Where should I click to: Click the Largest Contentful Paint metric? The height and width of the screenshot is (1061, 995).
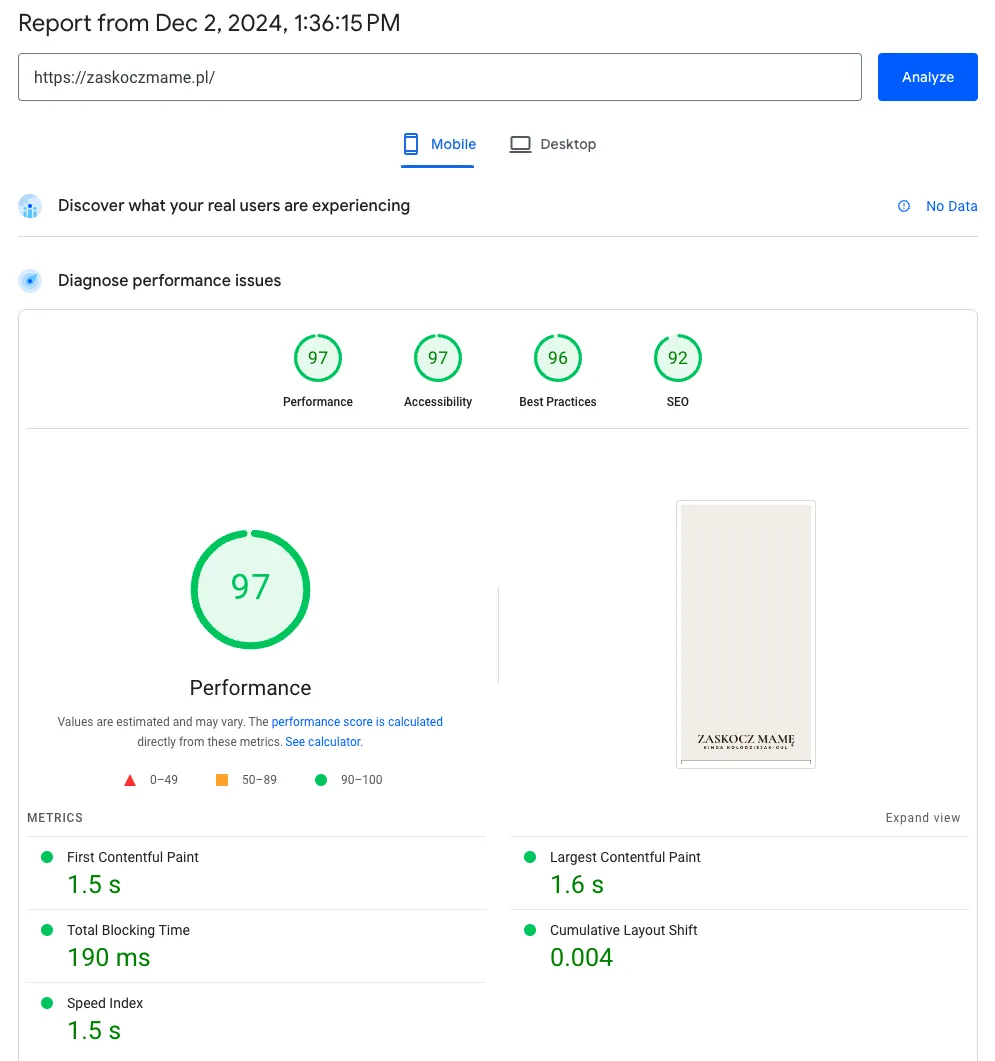(x=625, y=857)
